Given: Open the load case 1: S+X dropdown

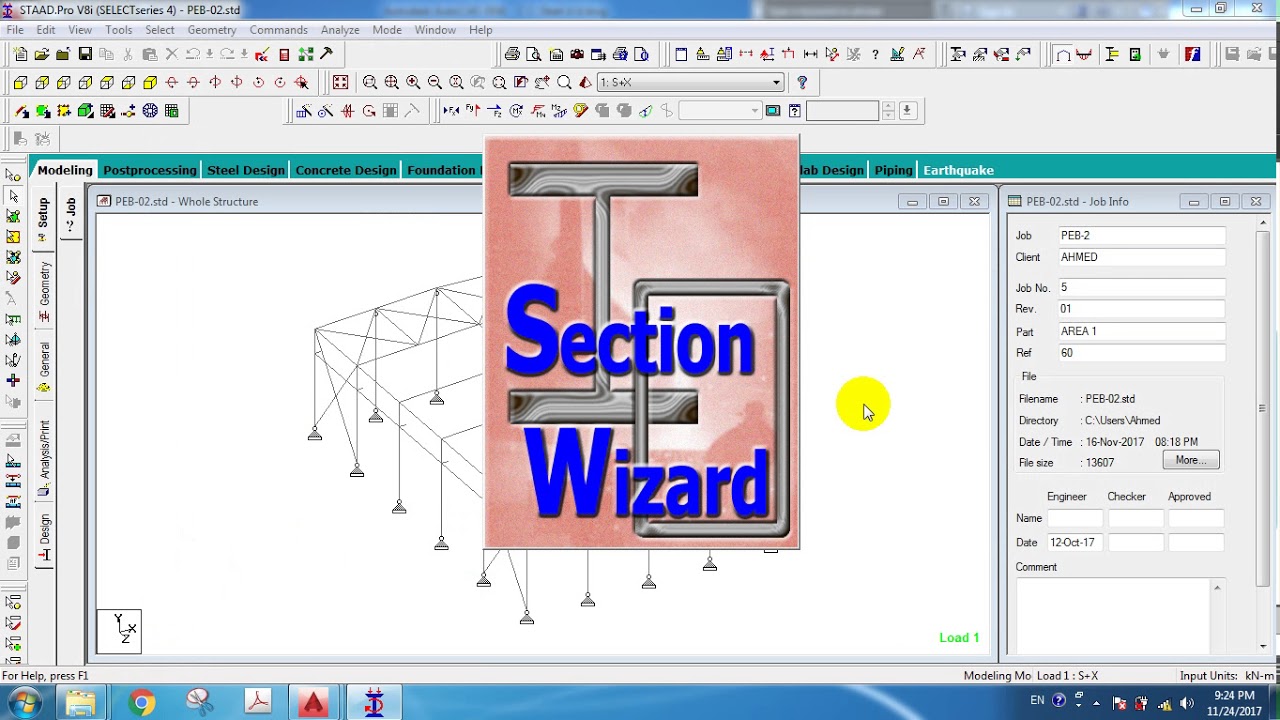Looking at the screenshot, I should tap(690, 82).
